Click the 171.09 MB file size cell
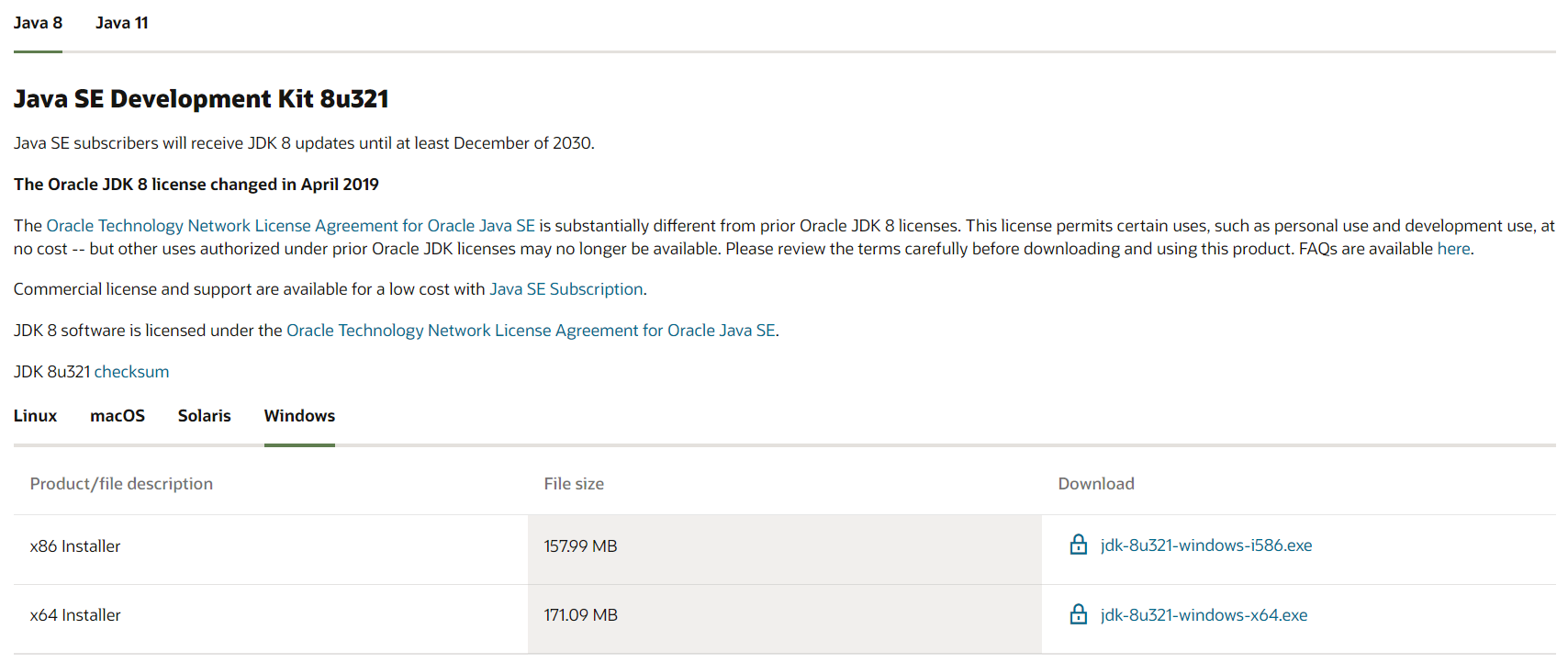 coord(580,615)
